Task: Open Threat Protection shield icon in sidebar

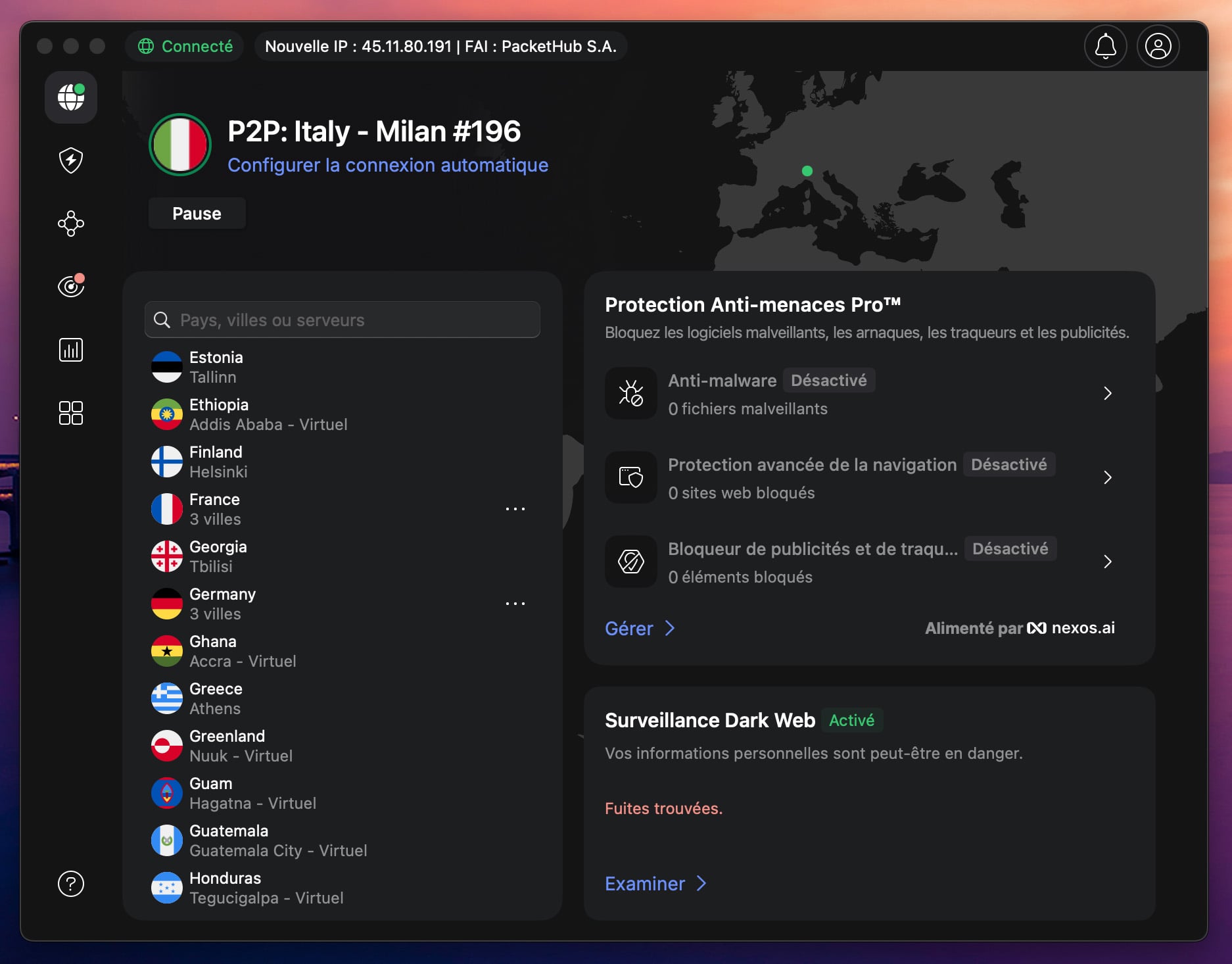Action: point(71,160)
